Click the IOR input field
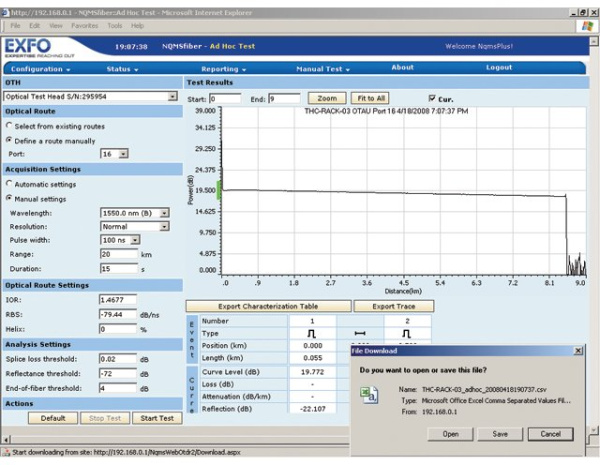600x465 pixels. point(117,300)
